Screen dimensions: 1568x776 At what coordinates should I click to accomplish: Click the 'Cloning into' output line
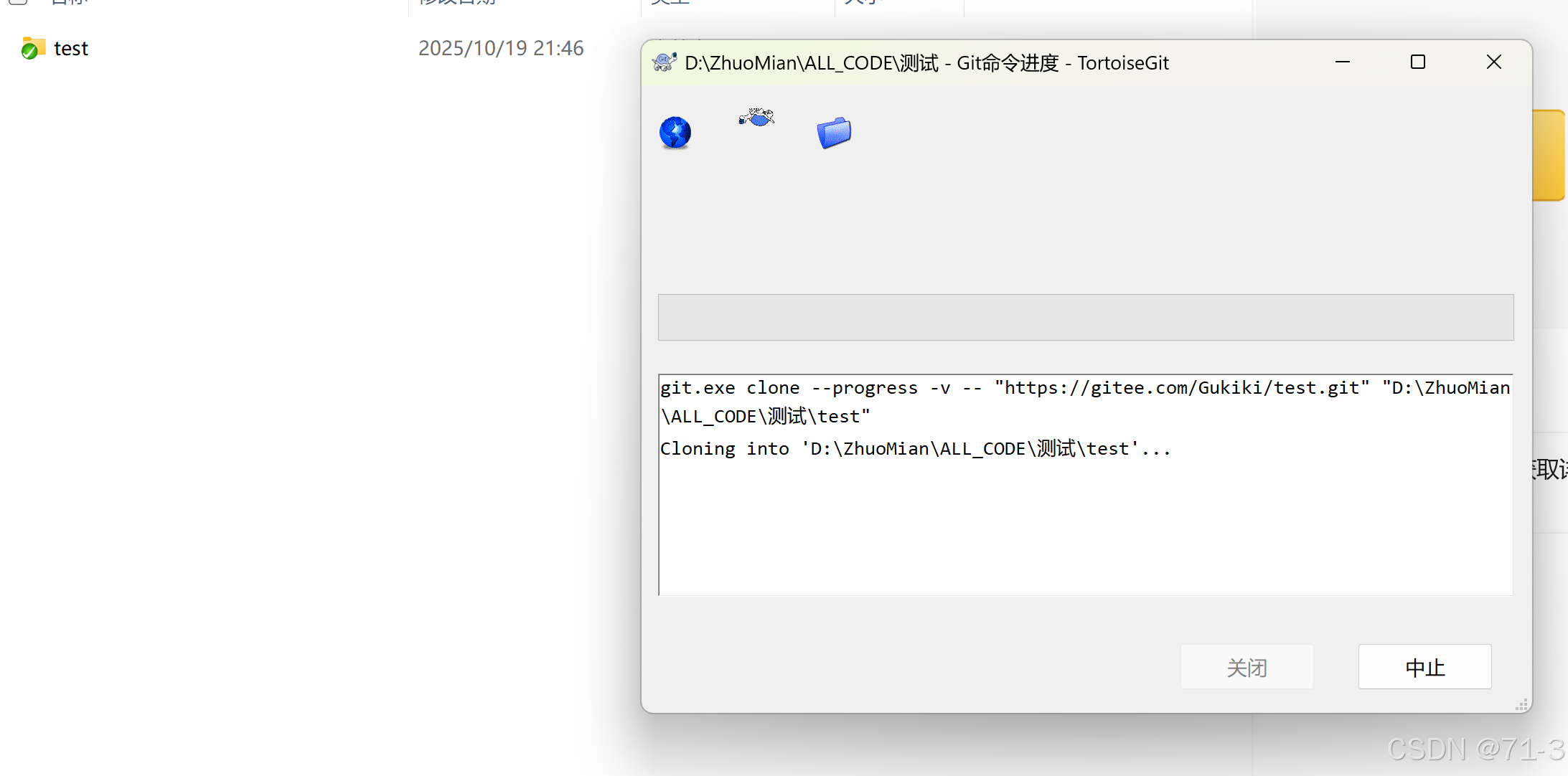[914, 449]
